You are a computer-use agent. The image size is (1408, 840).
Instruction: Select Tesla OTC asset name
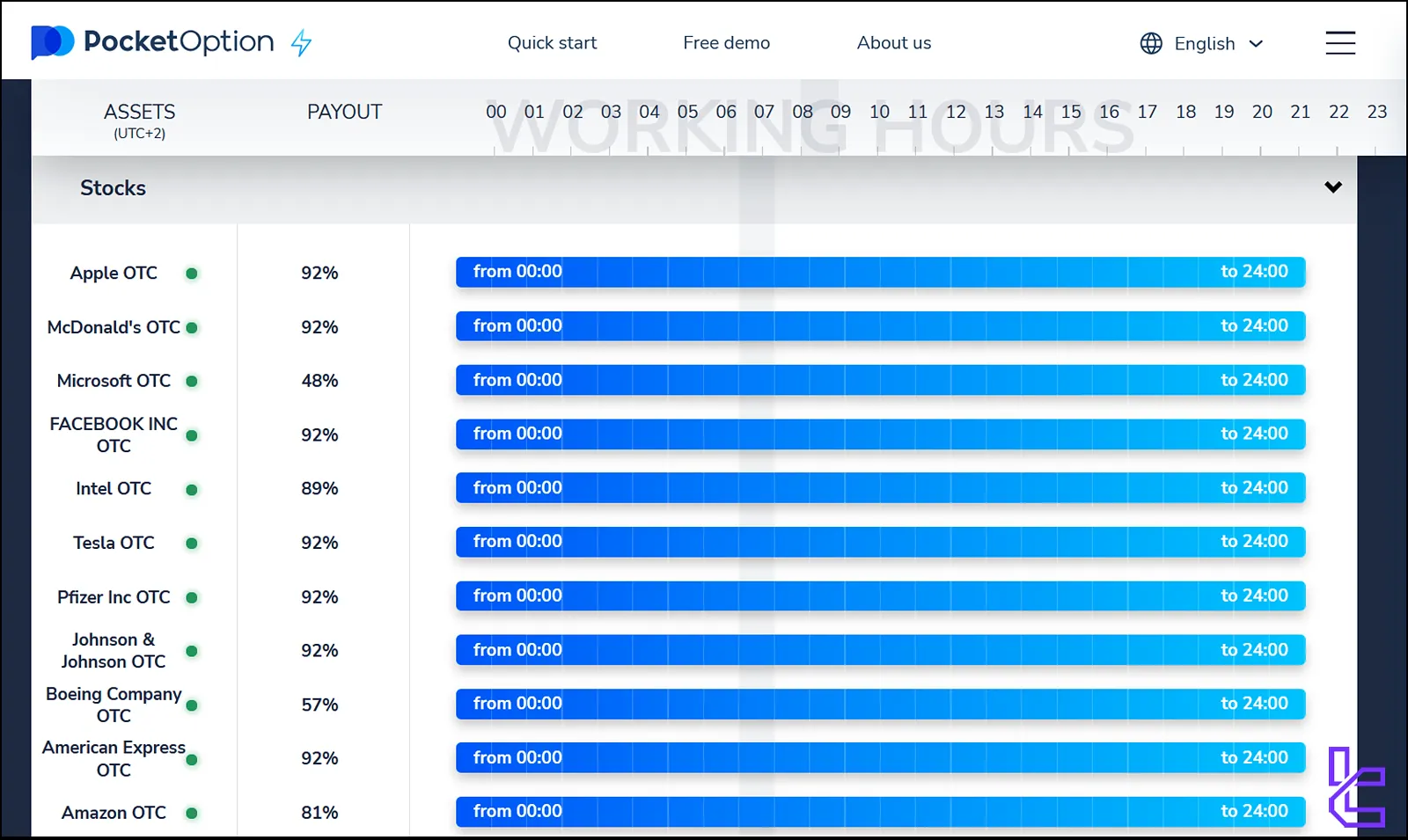point(114,543)
